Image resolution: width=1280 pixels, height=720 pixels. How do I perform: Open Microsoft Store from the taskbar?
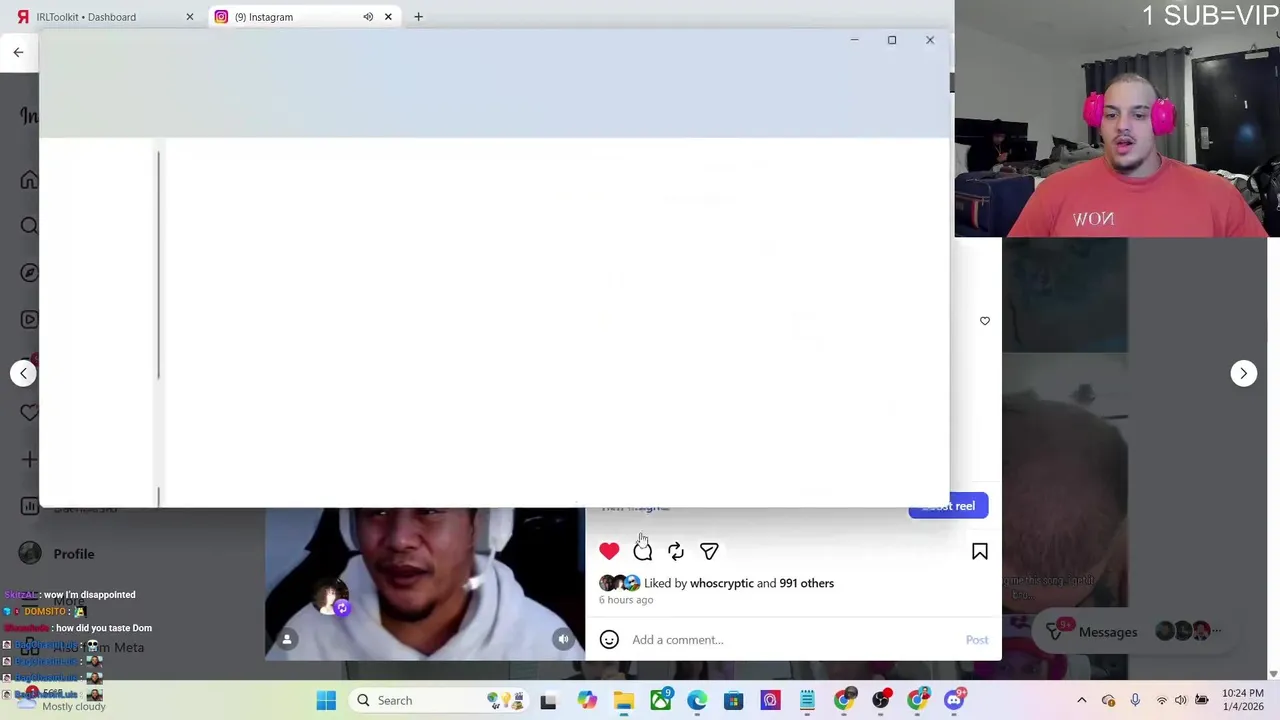coord(734,701)
